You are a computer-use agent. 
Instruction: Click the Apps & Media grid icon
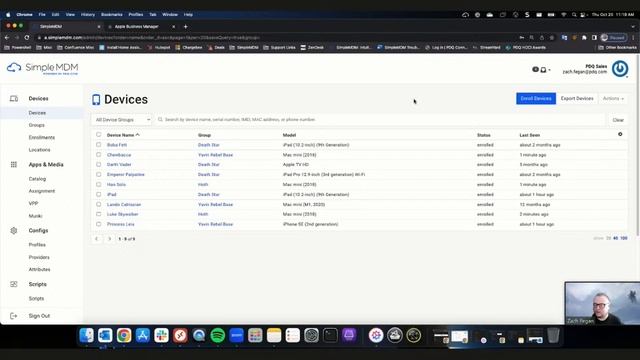(13, 164)
